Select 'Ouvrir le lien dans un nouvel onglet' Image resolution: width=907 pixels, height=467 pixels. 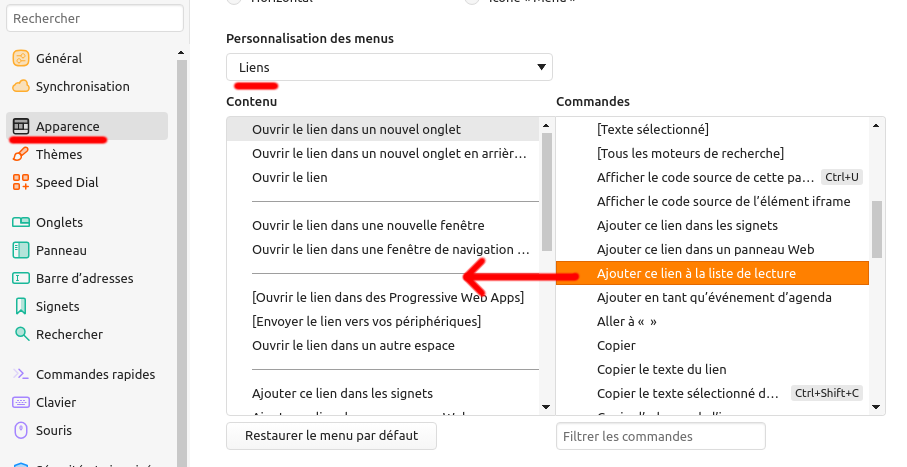(x=356, y=130)
